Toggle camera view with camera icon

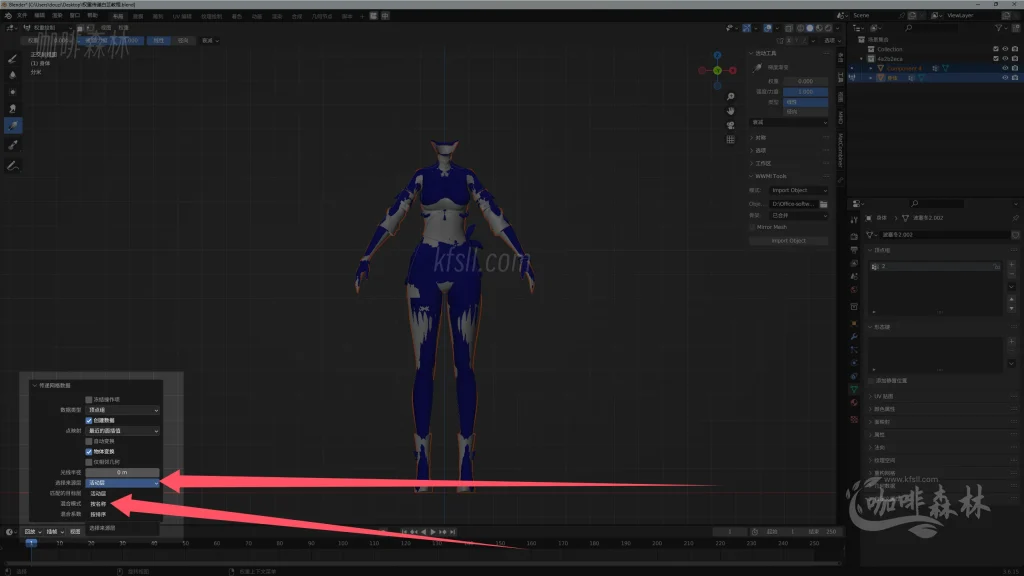pyautogui.click(x=730, y=125)
